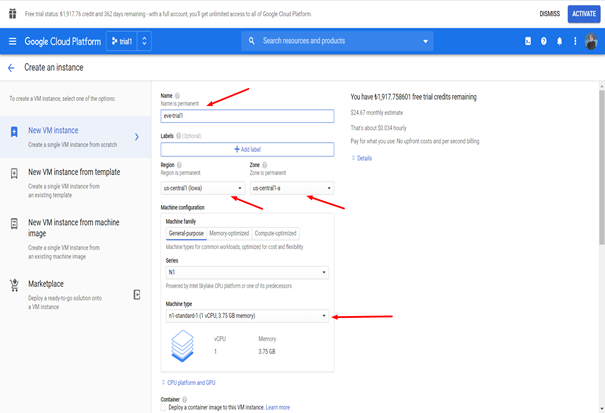Viewport: 605px width, 413px height.
Task: Open the Machine type n1-standard-1 dropdown
Action: point(247,316)
